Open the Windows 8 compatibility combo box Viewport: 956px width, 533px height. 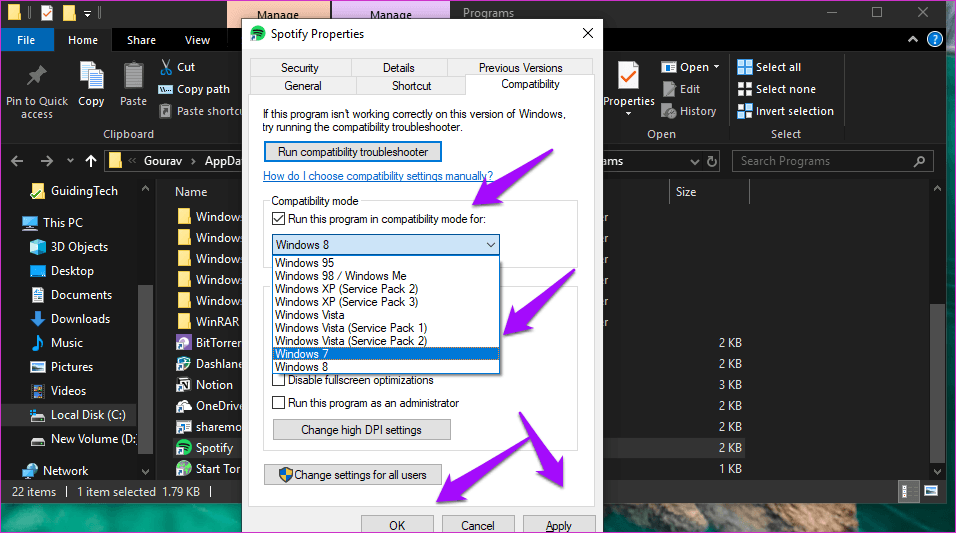[385, 245]
